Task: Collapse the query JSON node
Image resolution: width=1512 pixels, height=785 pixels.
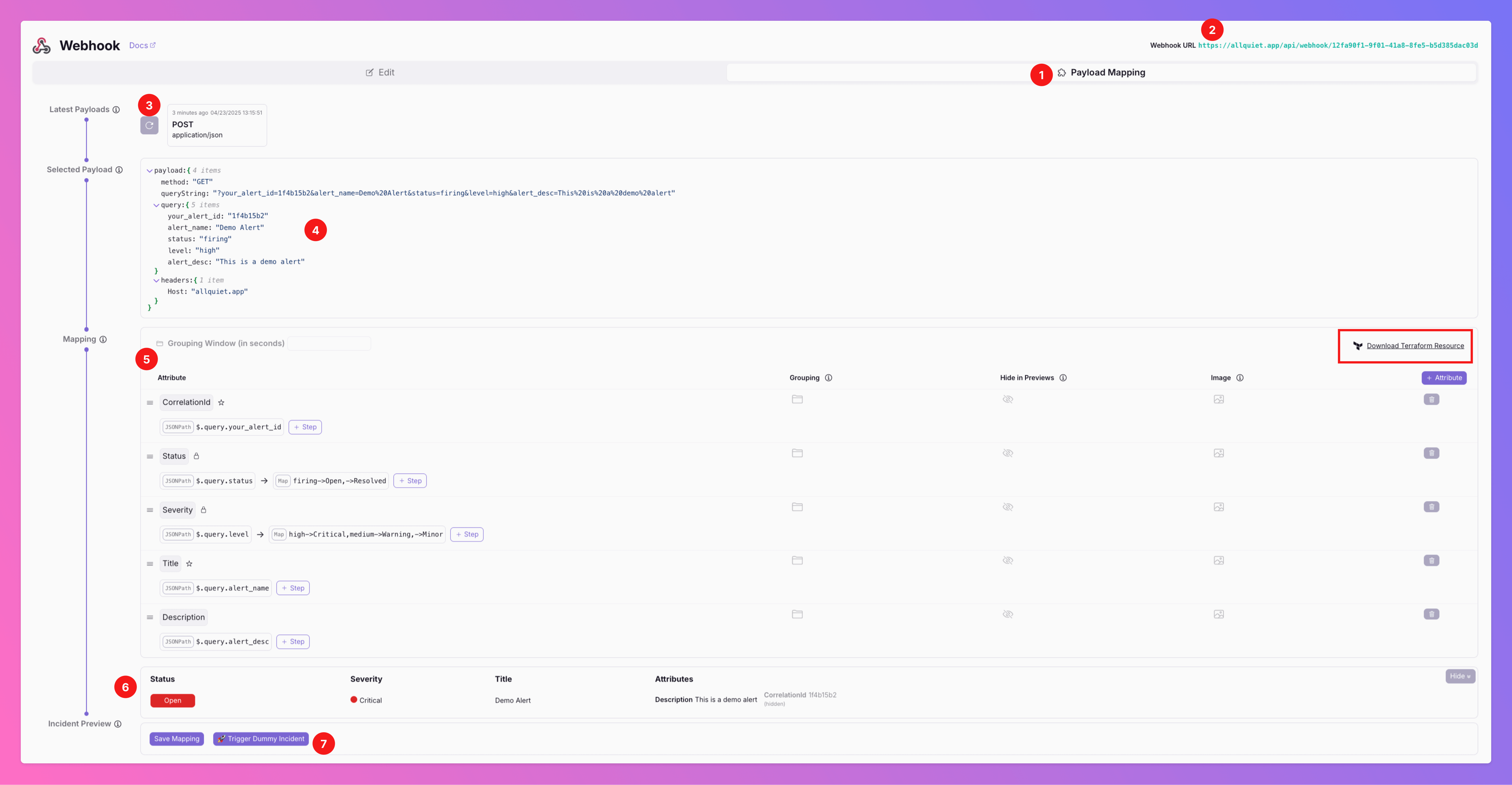Action: point(156,205)
